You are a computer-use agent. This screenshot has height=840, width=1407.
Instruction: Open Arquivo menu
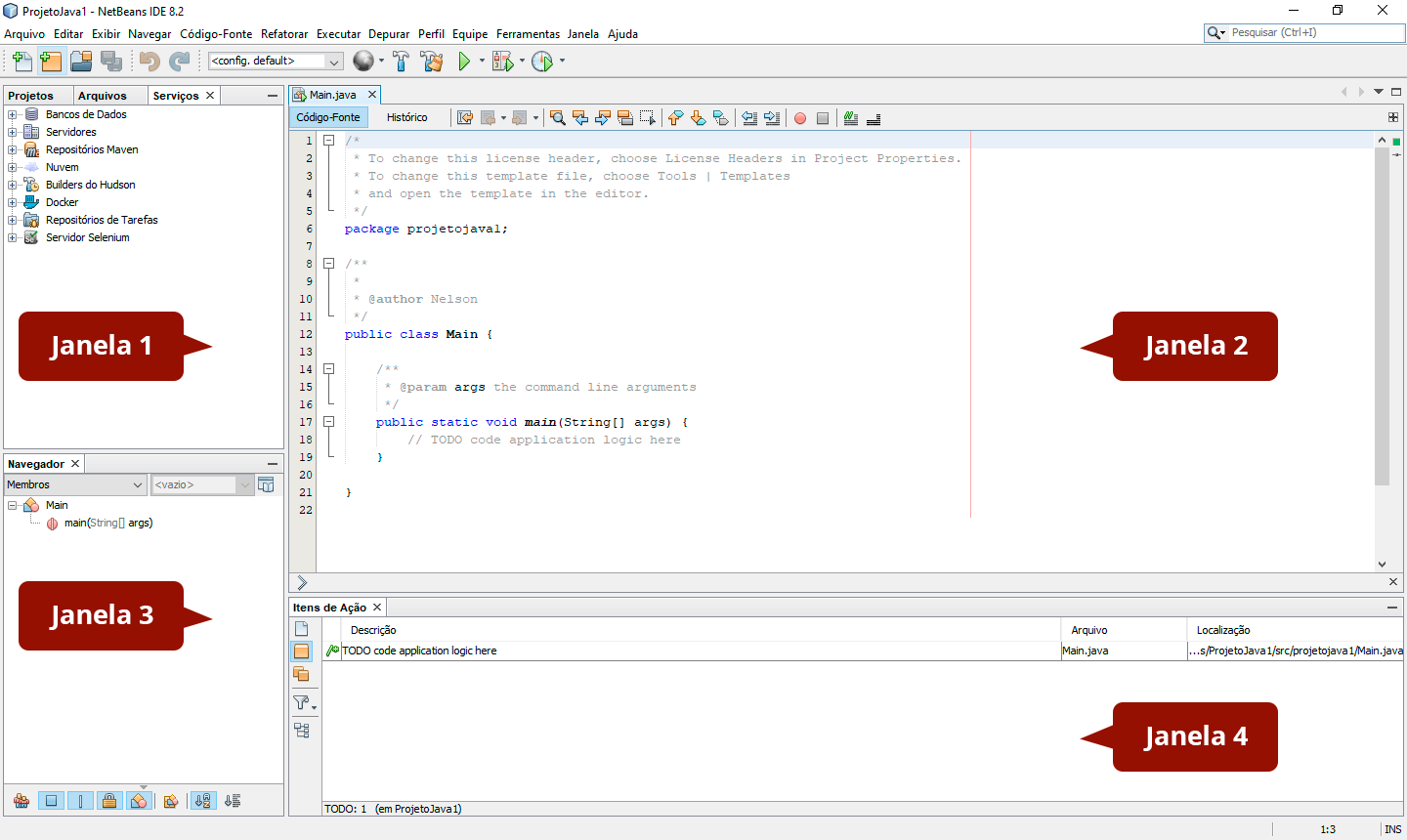click(x=24, y=34)
